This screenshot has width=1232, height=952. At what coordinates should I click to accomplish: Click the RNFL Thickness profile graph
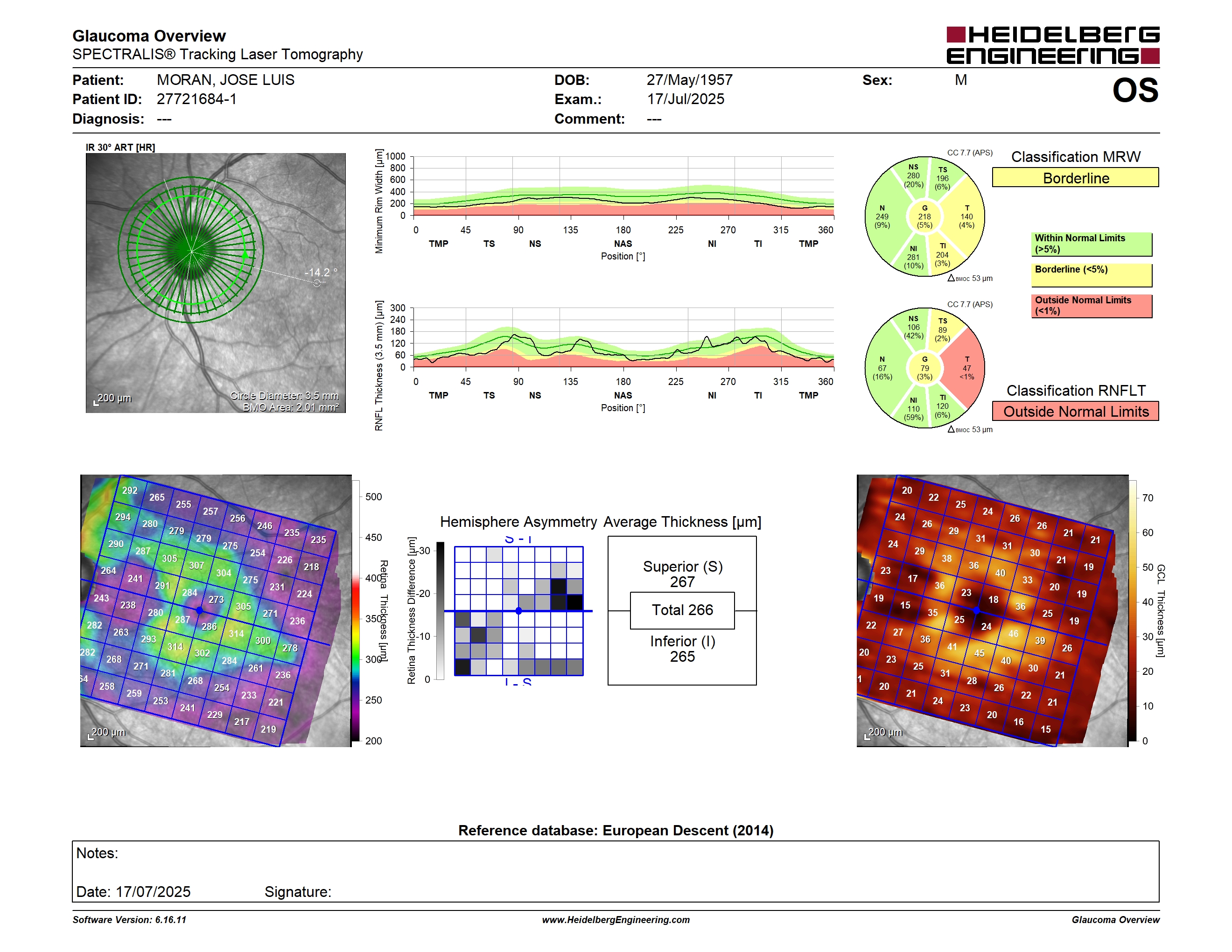(x=623, y=337)
